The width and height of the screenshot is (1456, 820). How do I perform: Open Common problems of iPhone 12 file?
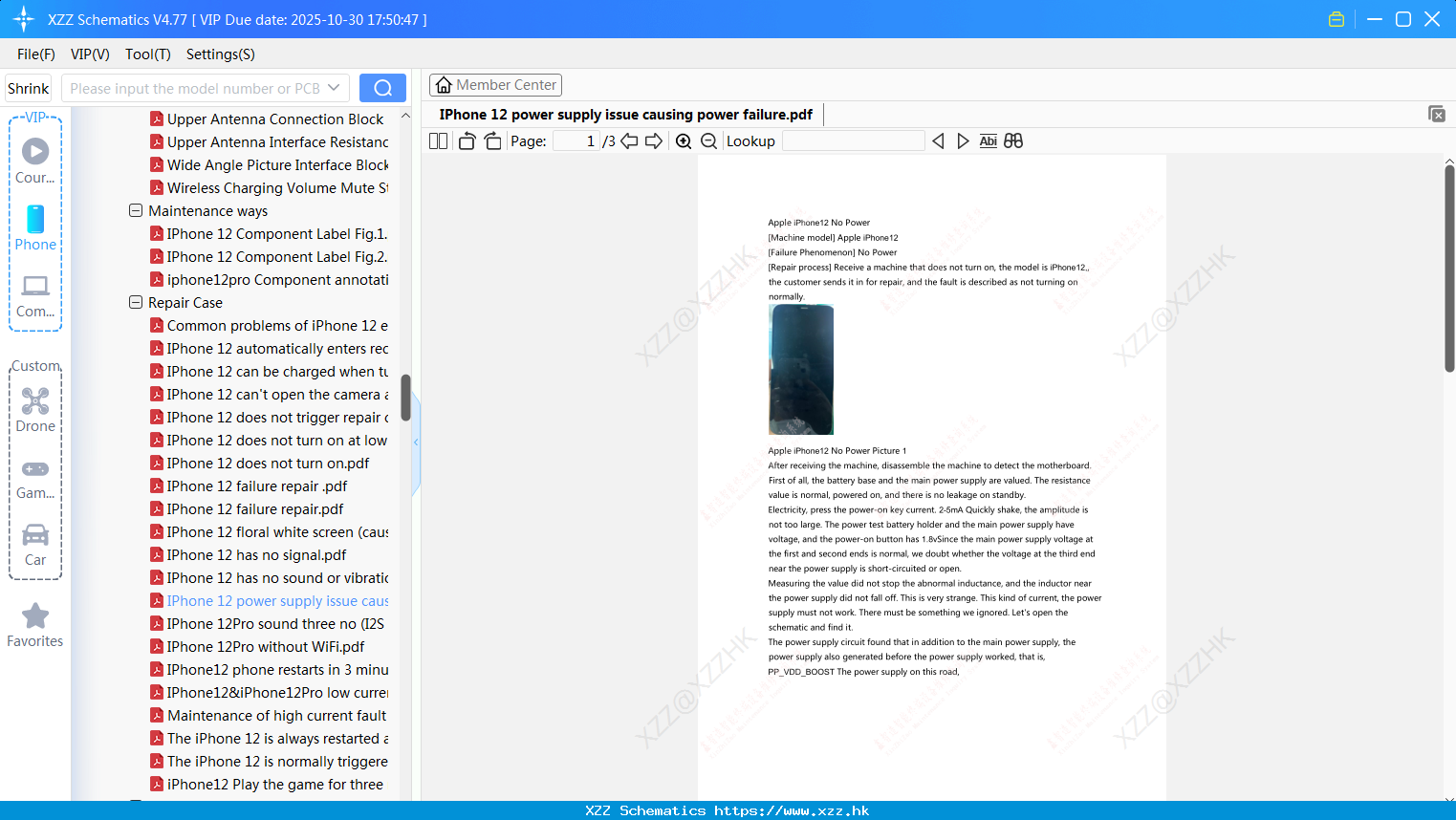click(x=270, y=325)
